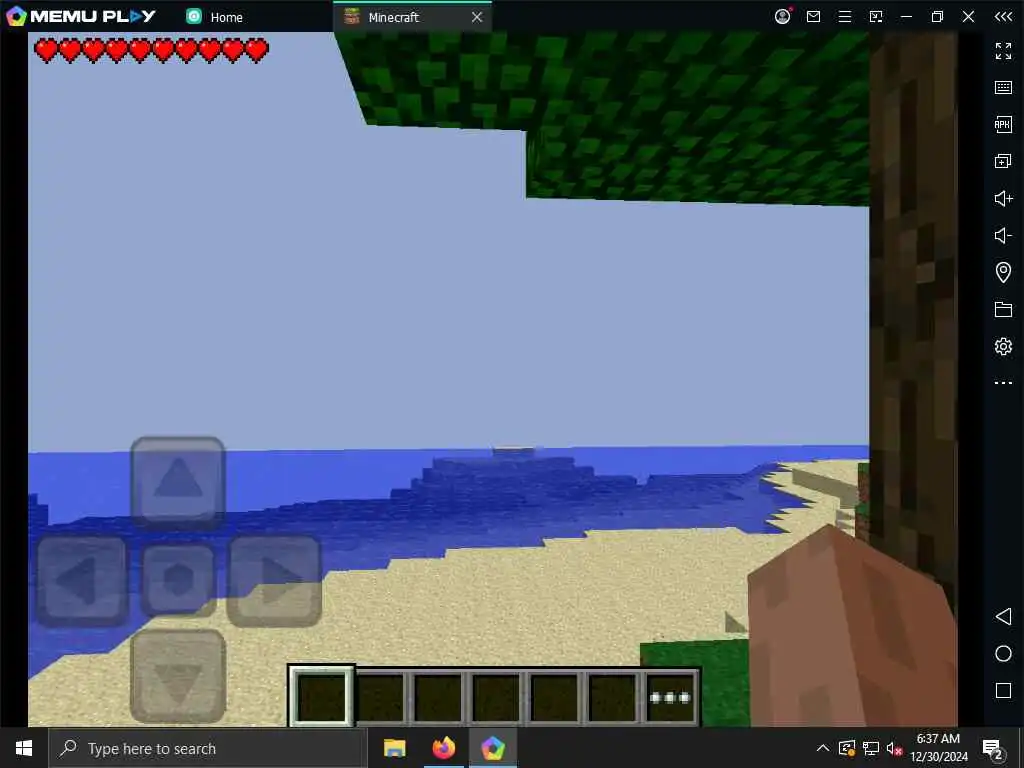
Task: Tap the center jump button of D-pad
Action: tap(178, 580)
